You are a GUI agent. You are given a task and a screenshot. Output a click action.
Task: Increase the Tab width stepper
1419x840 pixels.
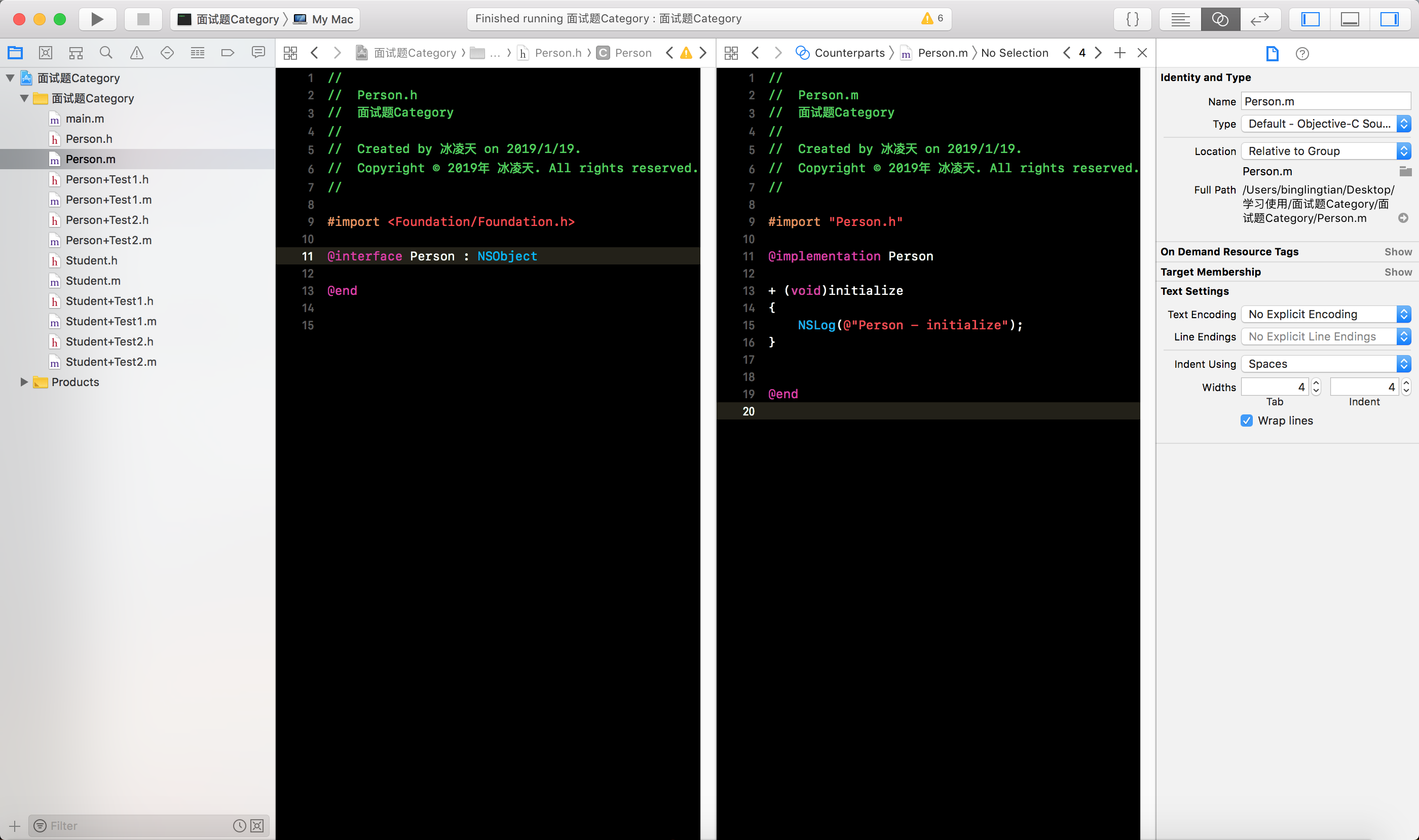(1316, 383)
